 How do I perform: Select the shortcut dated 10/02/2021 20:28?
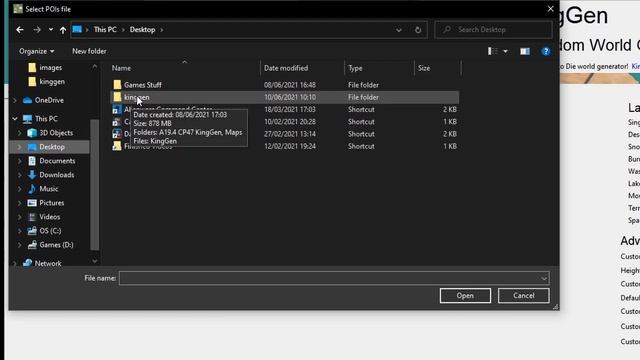tap(284, 122)
